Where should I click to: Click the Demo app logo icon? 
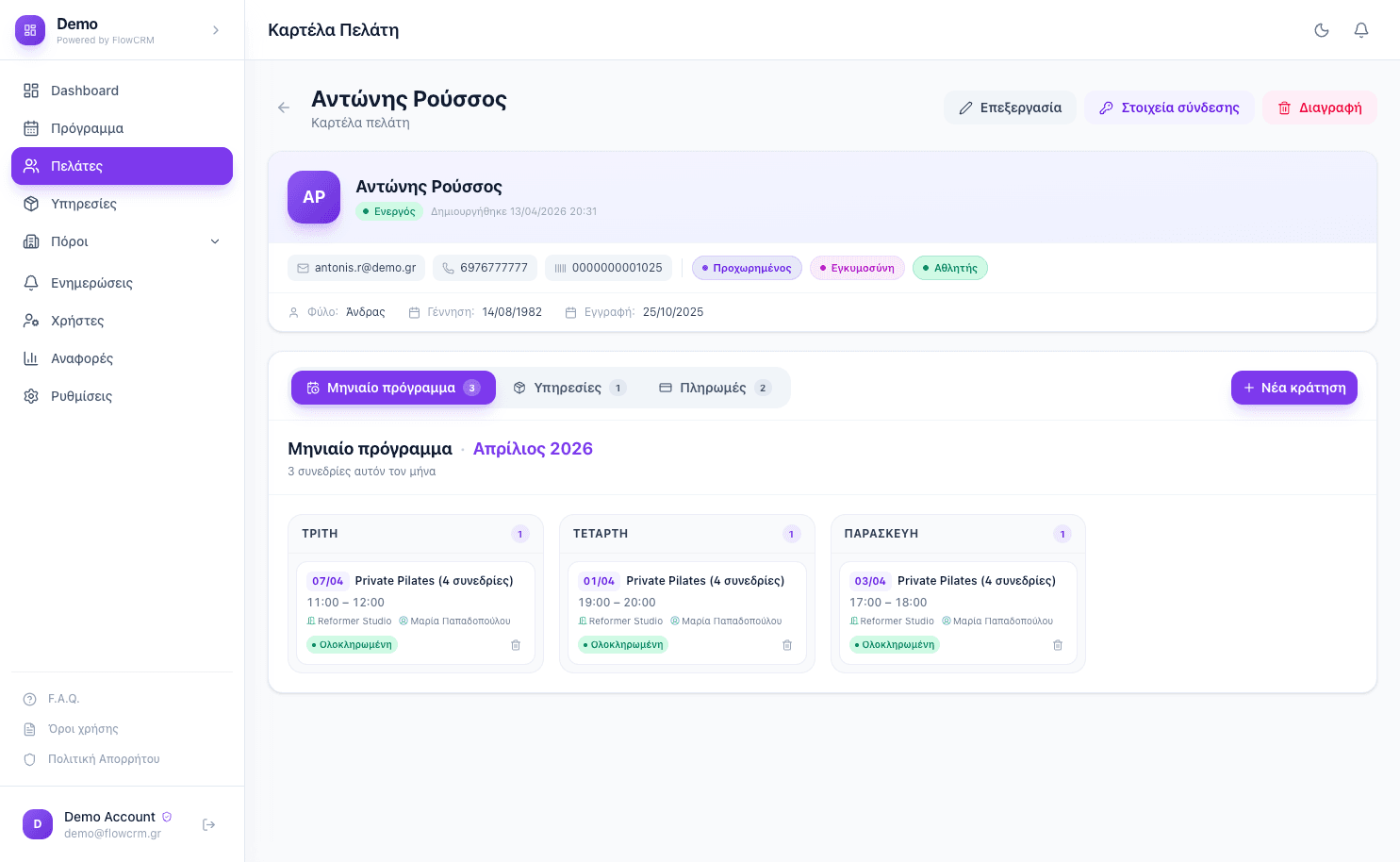30,30
